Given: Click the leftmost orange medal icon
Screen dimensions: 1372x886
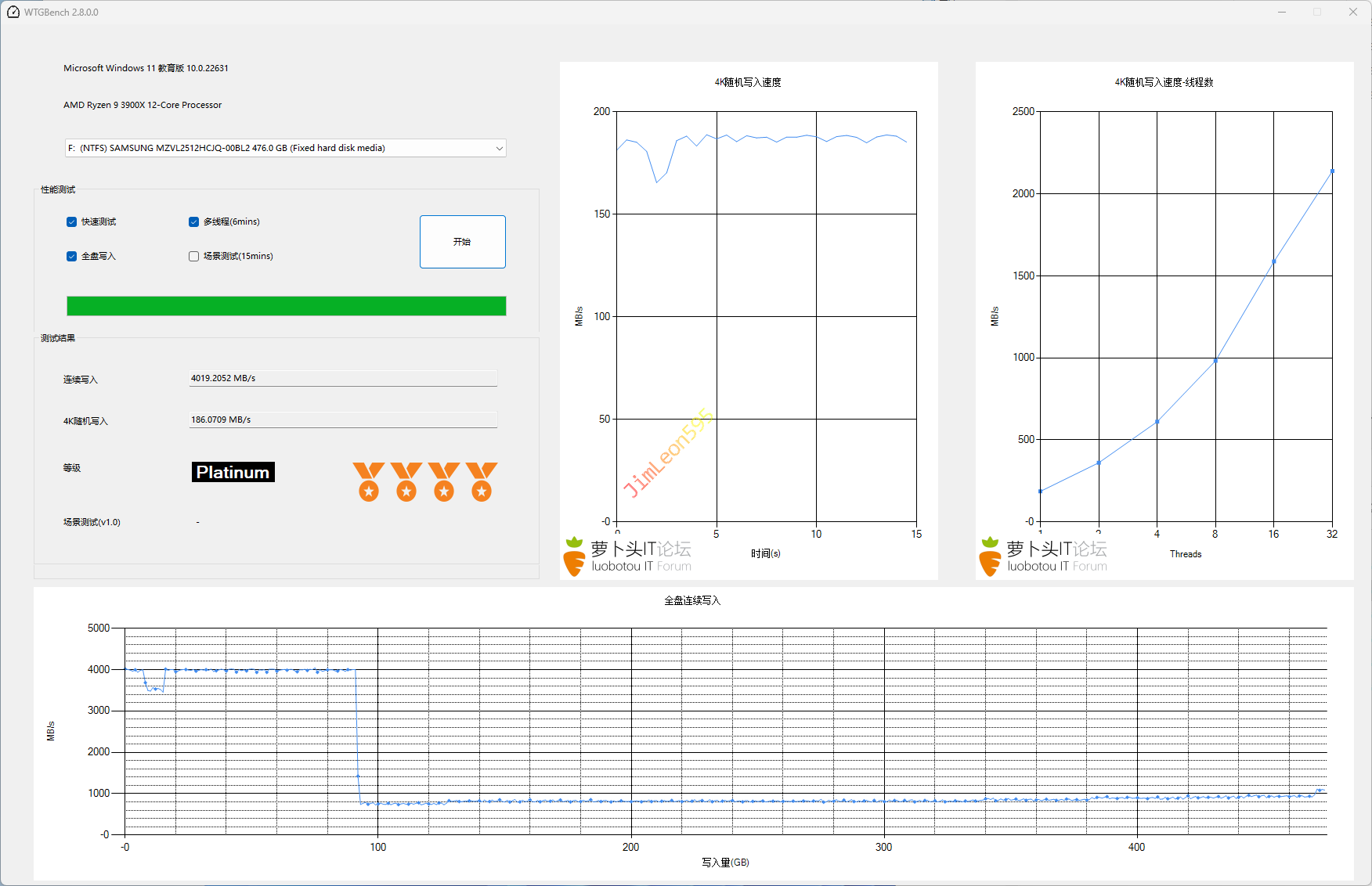Looking at the screenshot, I should (x=368, y=481).
